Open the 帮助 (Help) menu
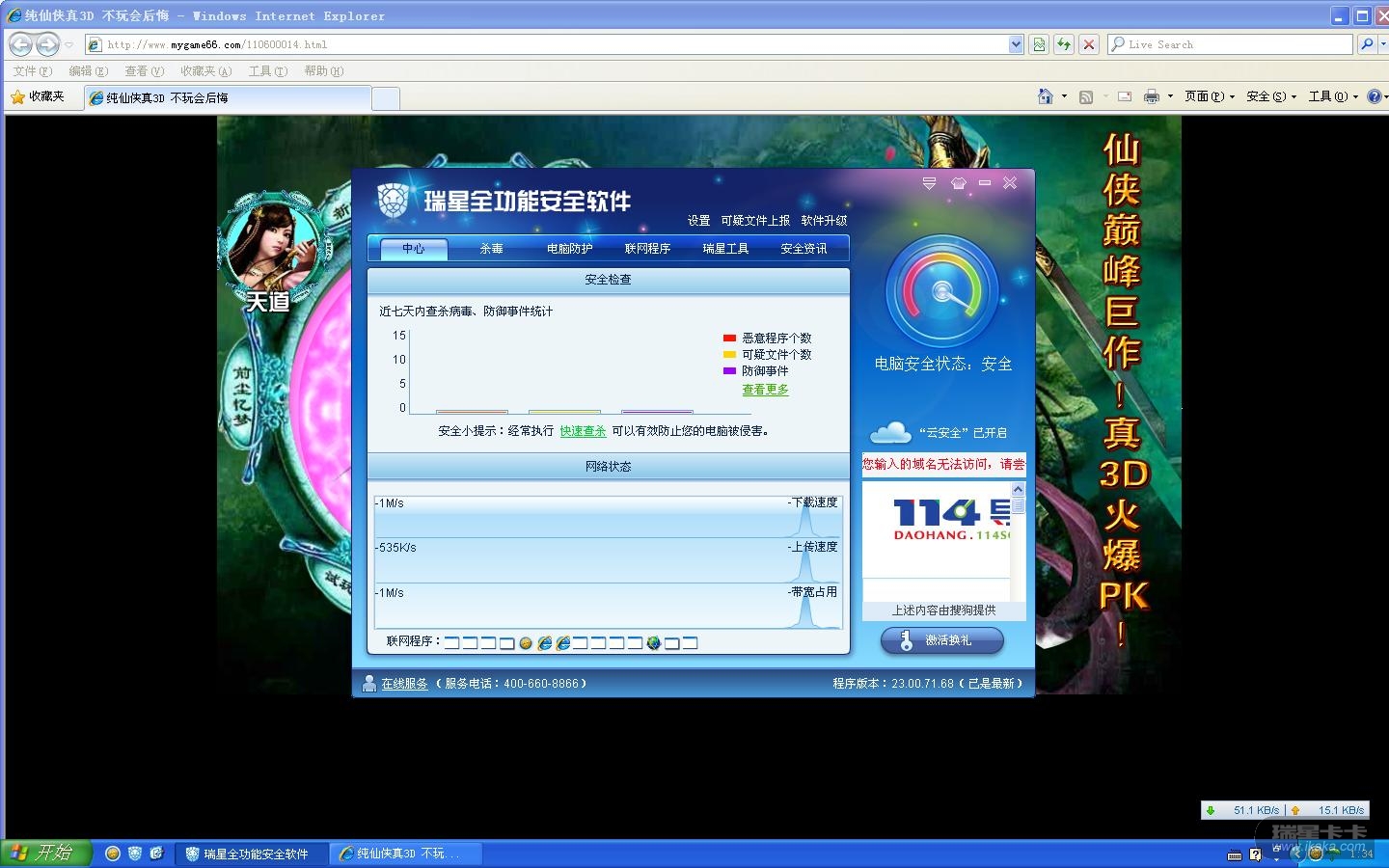The image size is (1389, 868). (x=323, y=70)
